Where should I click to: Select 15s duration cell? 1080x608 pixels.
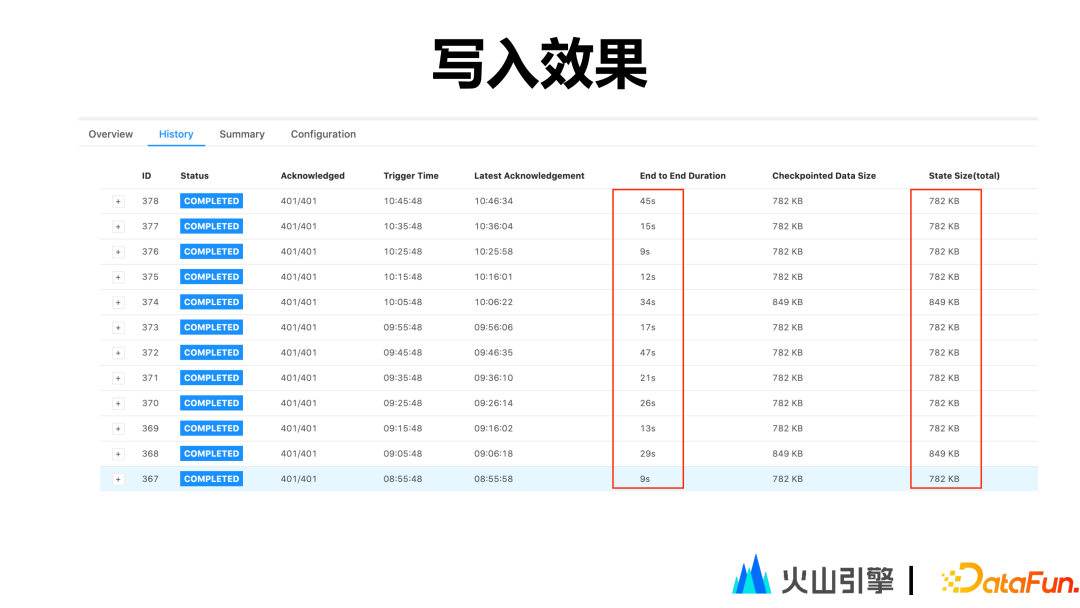[647, 227]
